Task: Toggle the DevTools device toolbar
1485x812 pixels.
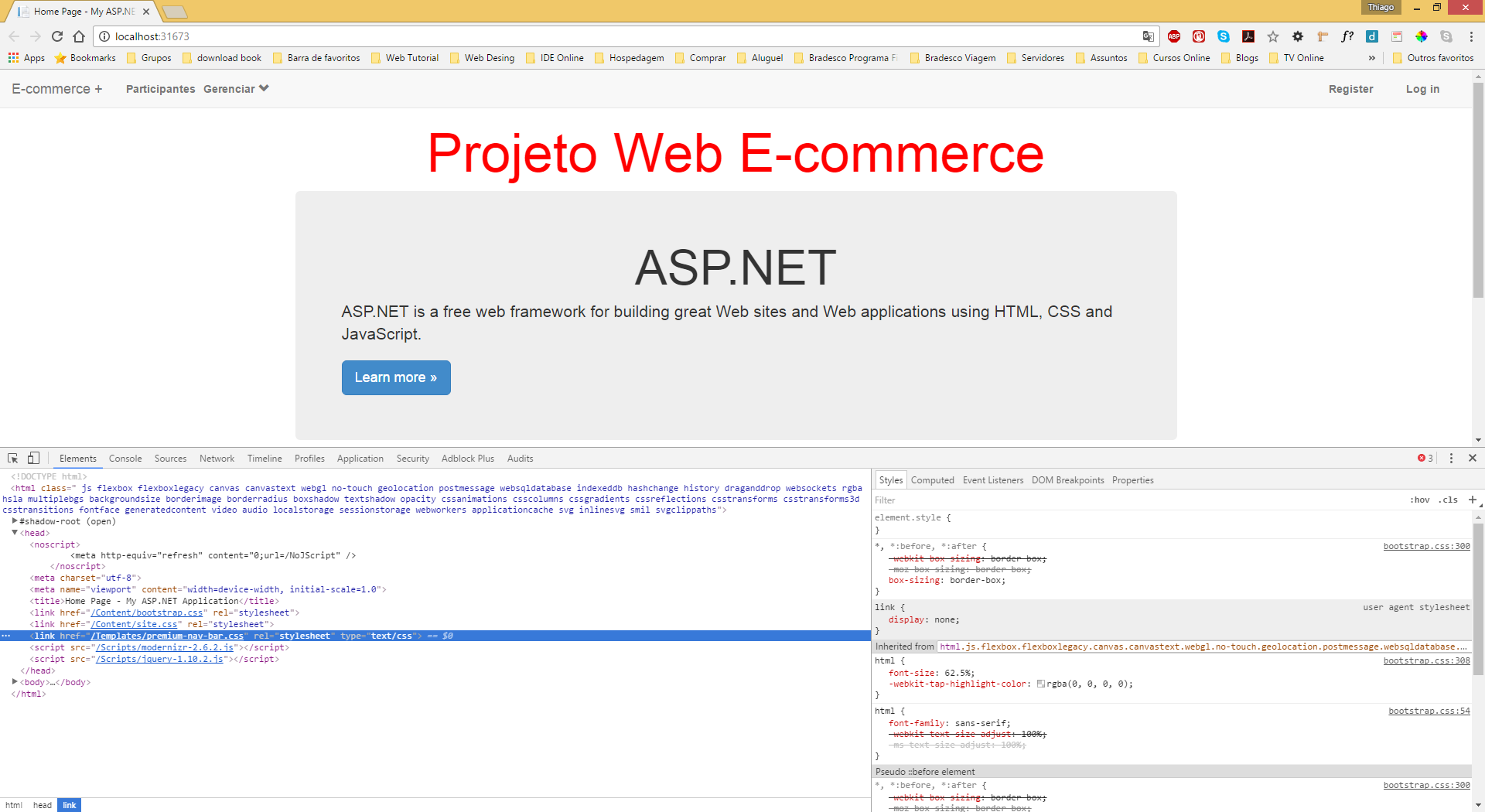Action: click(33, 459)
